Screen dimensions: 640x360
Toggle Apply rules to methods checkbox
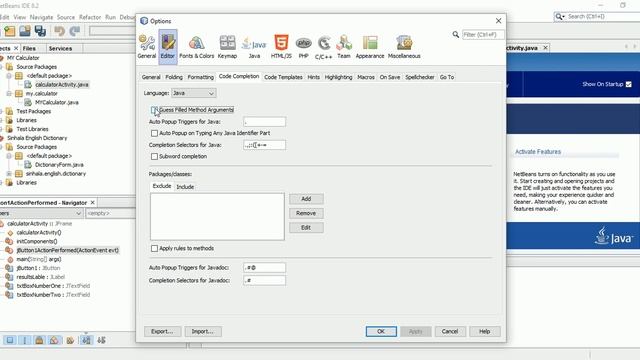(x=154, y=248)
